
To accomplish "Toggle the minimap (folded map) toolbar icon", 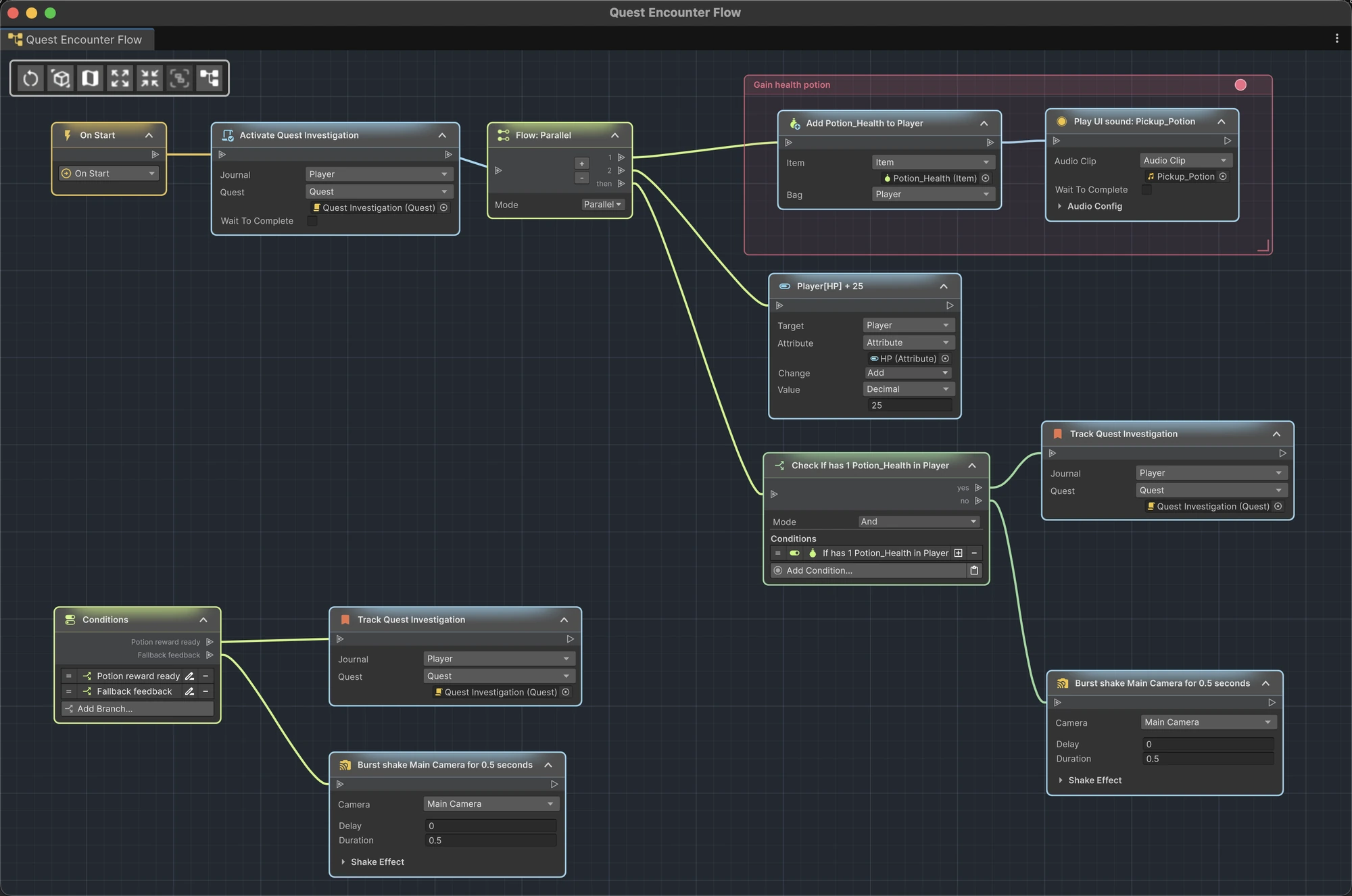I will (x=91, y=78).
